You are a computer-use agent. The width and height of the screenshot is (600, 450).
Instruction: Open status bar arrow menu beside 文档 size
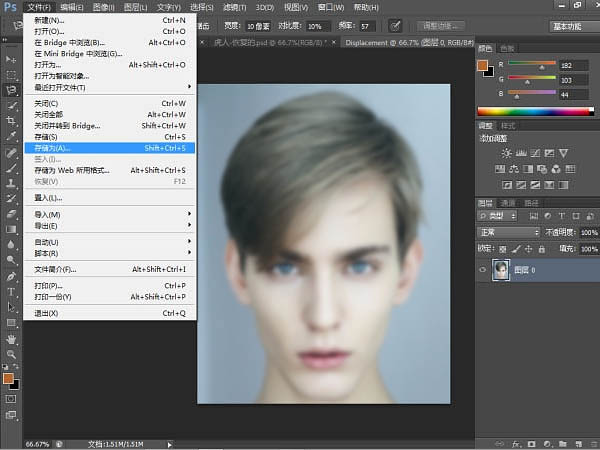click(169, 444)
